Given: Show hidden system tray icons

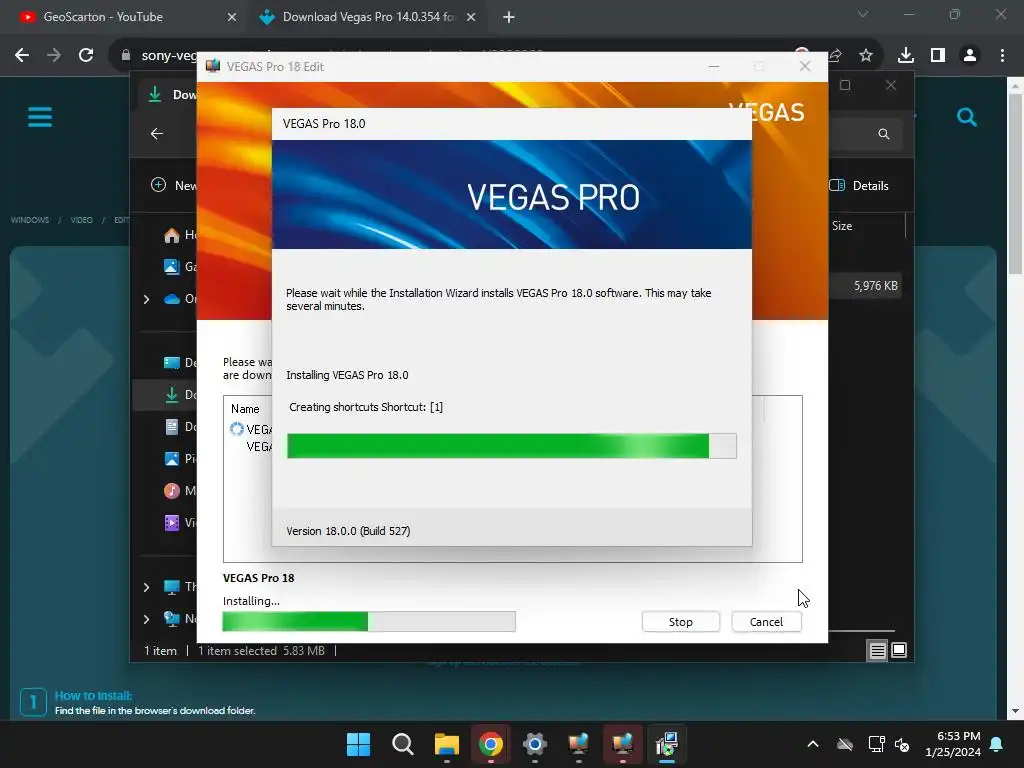Looking at the screenshot, I should pyautogui.click(x=813, y=744).
